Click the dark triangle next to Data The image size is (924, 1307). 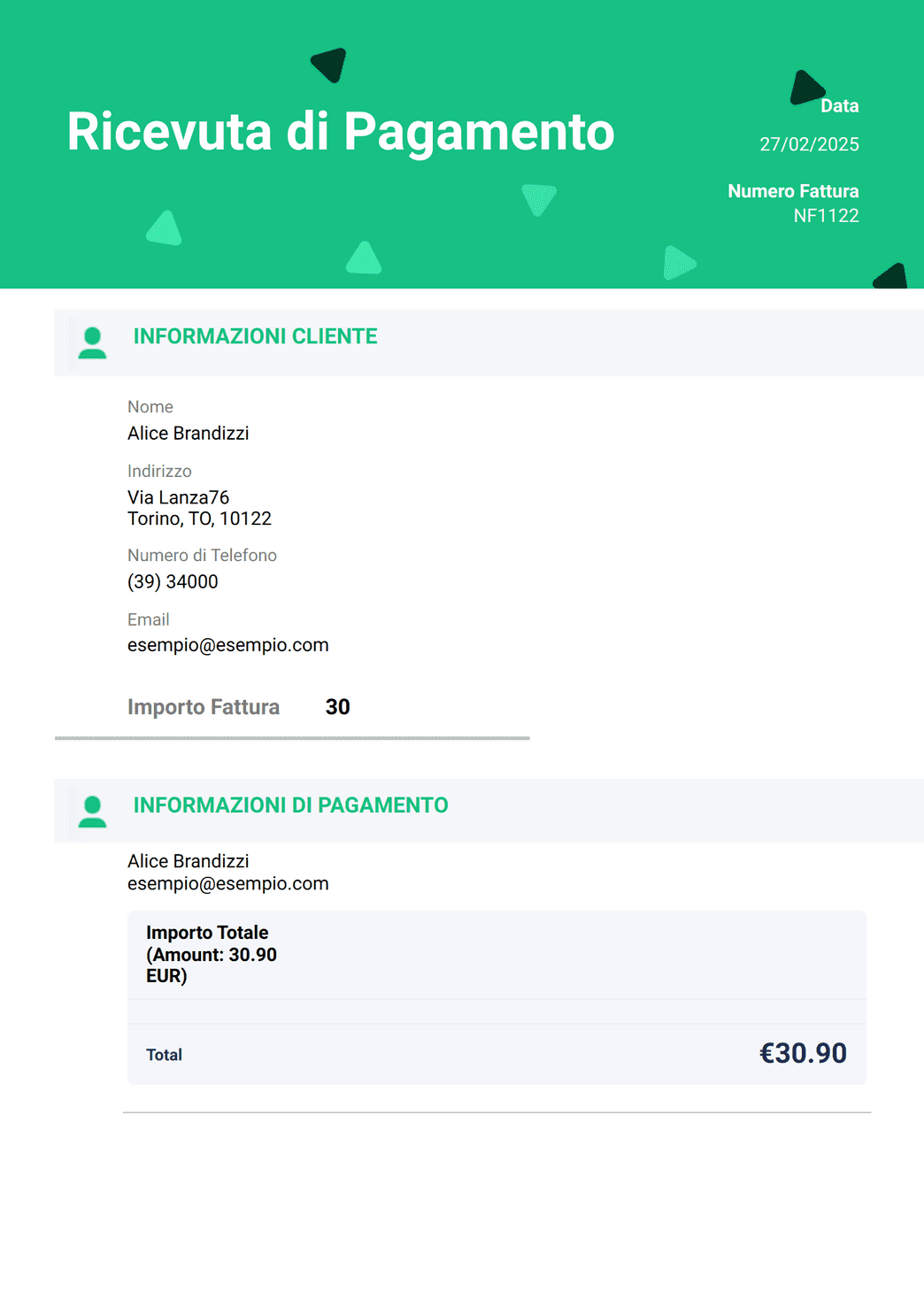pos(806,88)
